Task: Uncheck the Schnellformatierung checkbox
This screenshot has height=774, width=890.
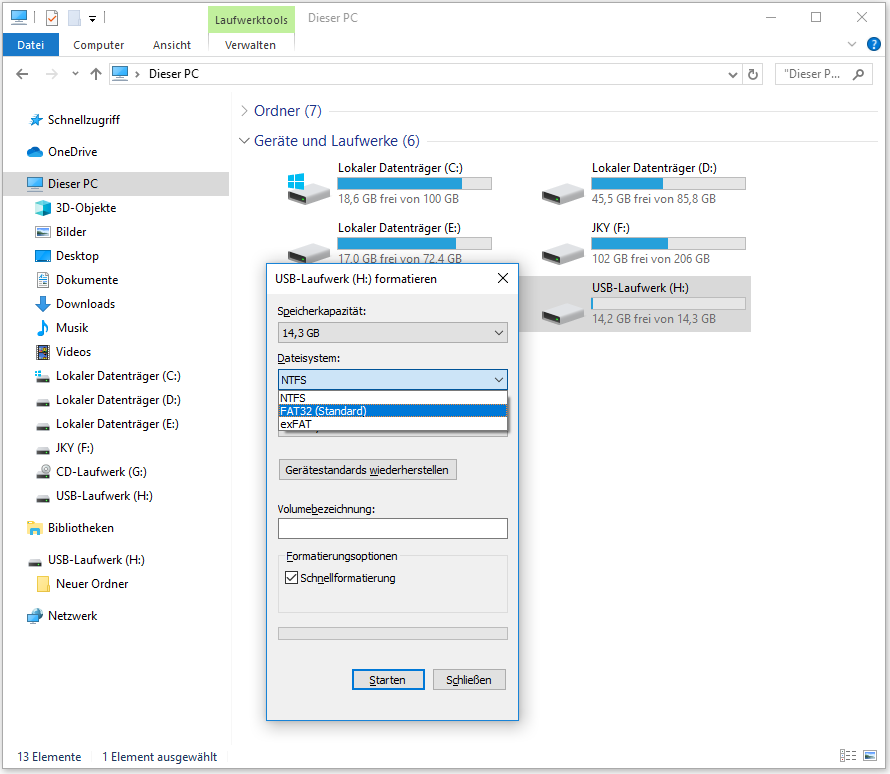Action: point(291,578)
